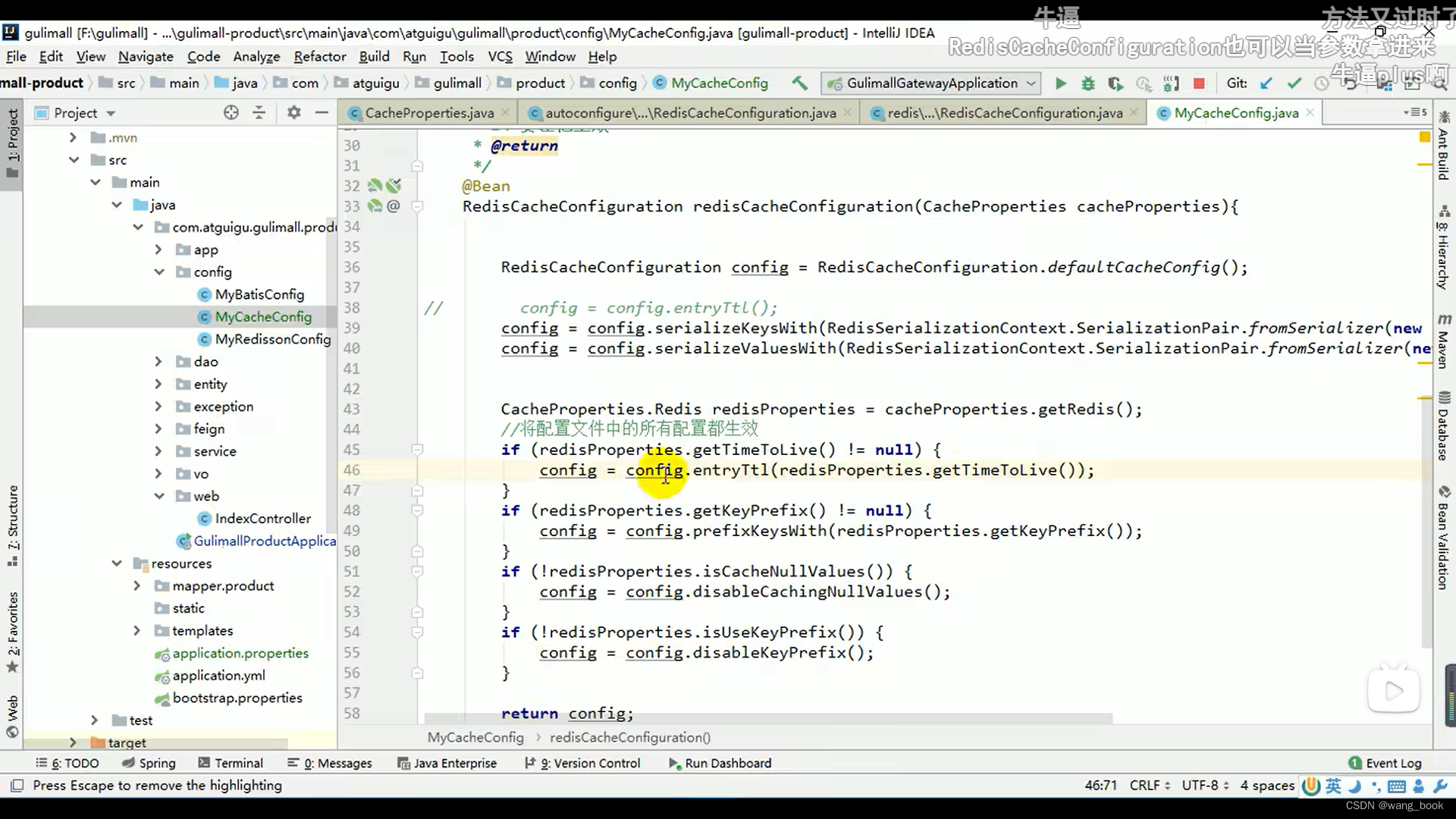Expand the mapper.product folder
Viewport: 1456px width, 819px height.
pos(137,586)
